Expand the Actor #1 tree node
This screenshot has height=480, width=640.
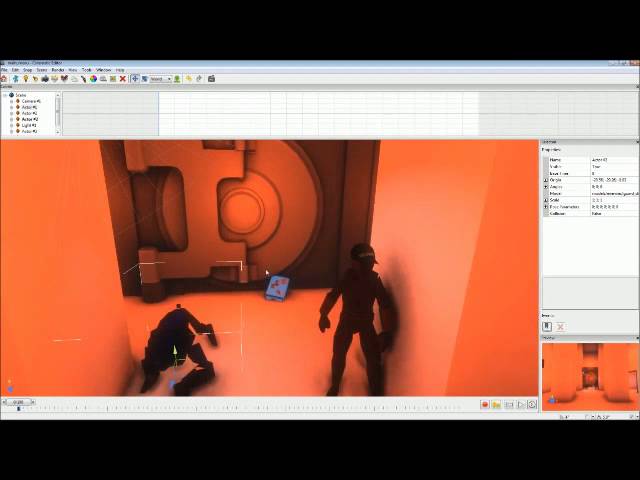11,107
